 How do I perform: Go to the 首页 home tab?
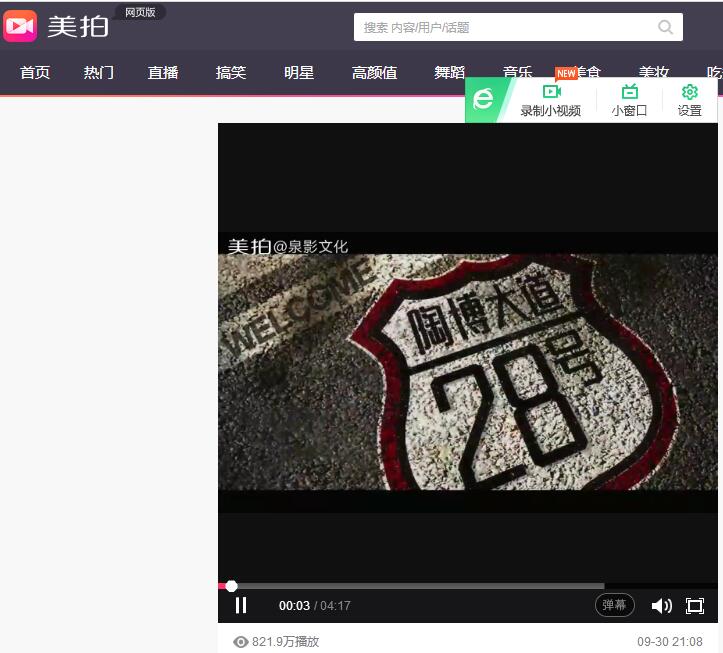click(x=35, y=73)
